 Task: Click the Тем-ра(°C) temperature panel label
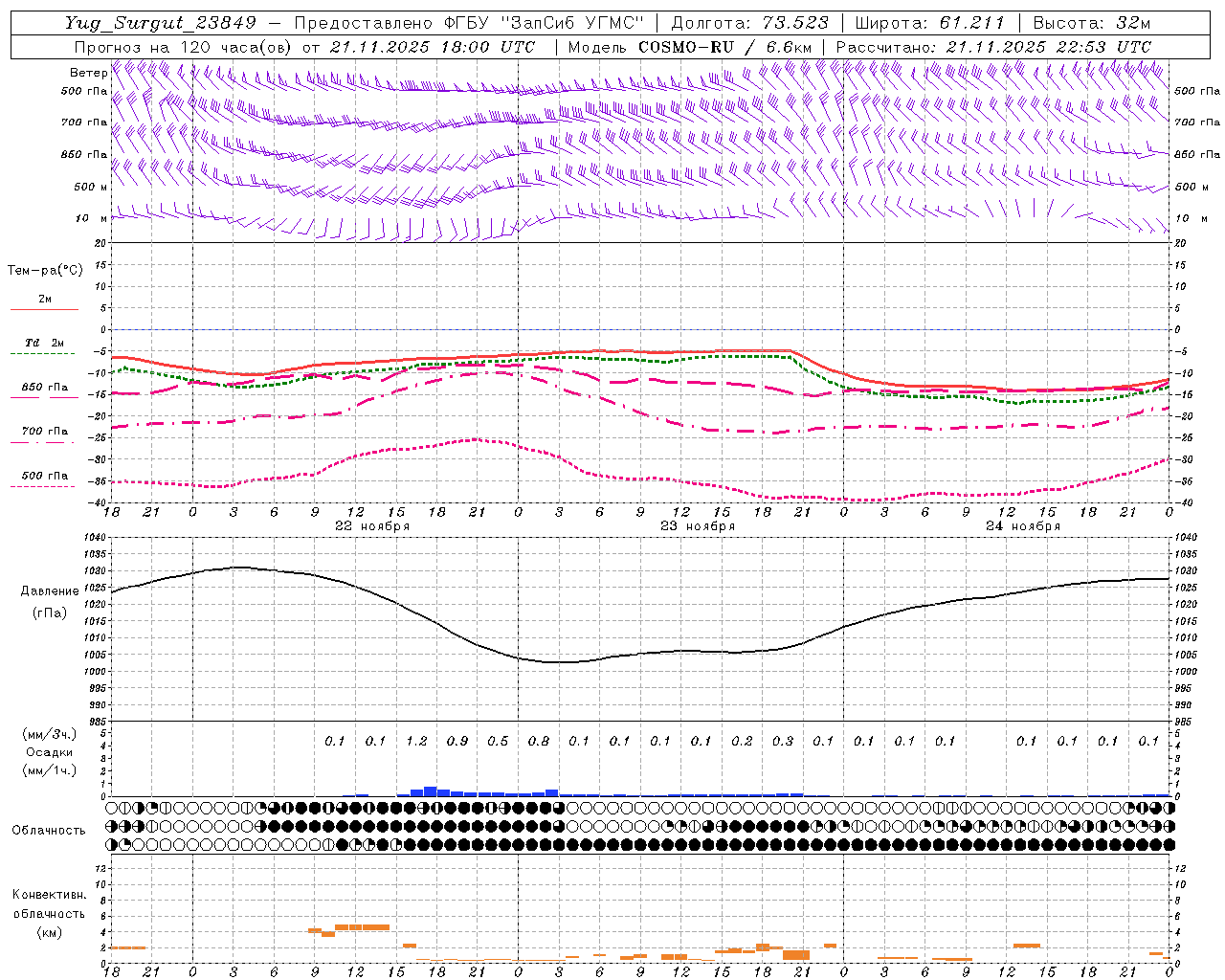(45, 271)
